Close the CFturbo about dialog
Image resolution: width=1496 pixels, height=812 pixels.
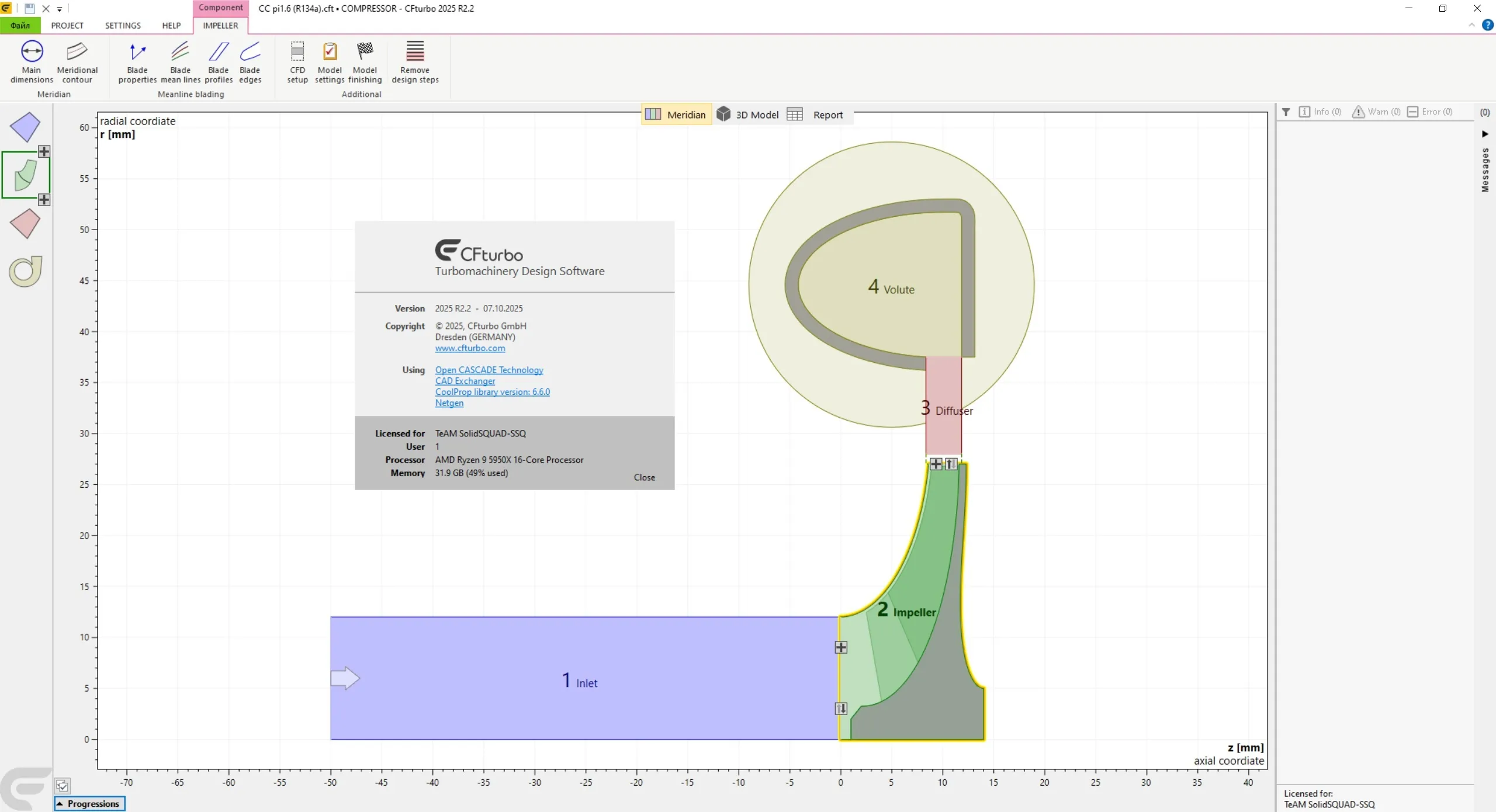coord(644,477)
